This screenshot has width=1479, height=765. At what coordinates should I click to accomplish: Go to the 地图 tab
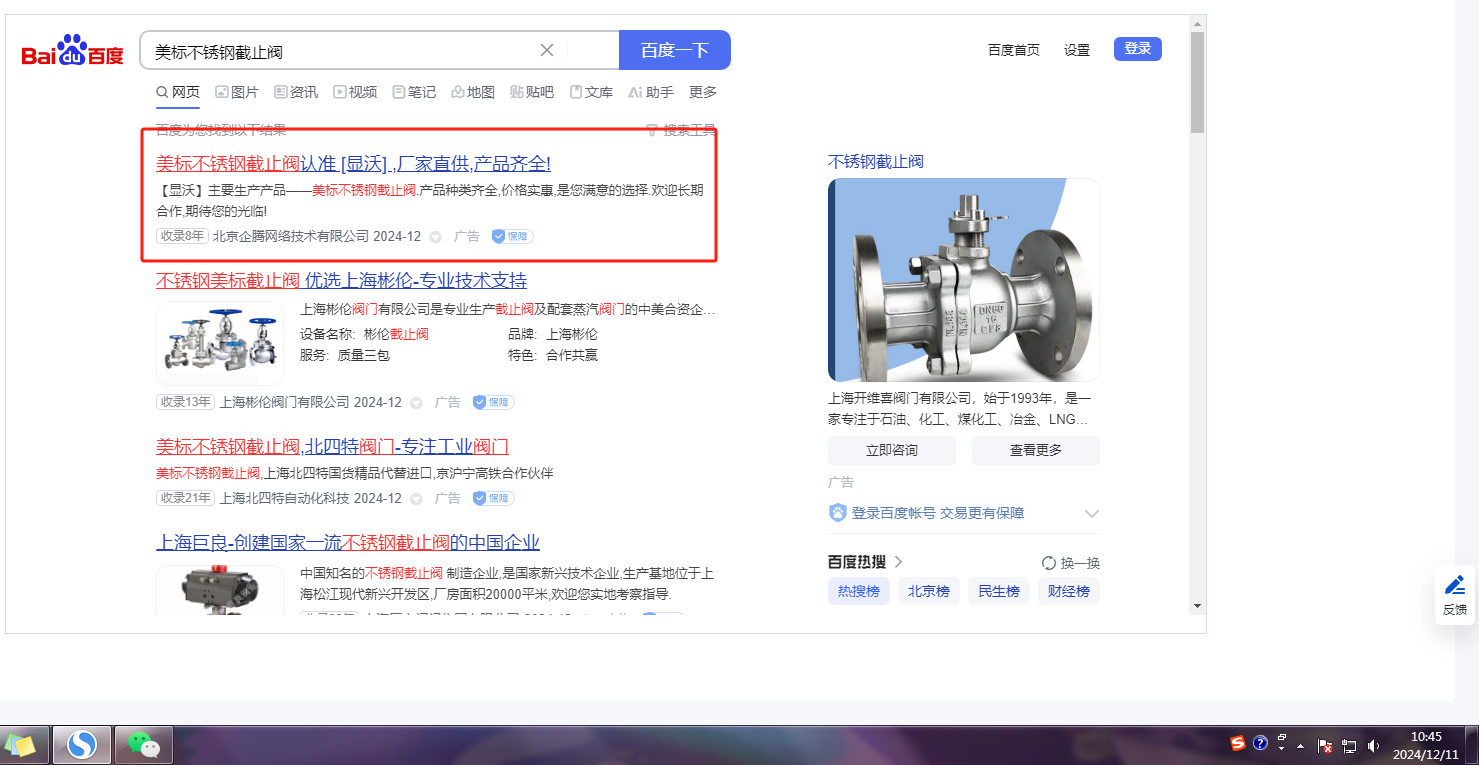[473, 92]
